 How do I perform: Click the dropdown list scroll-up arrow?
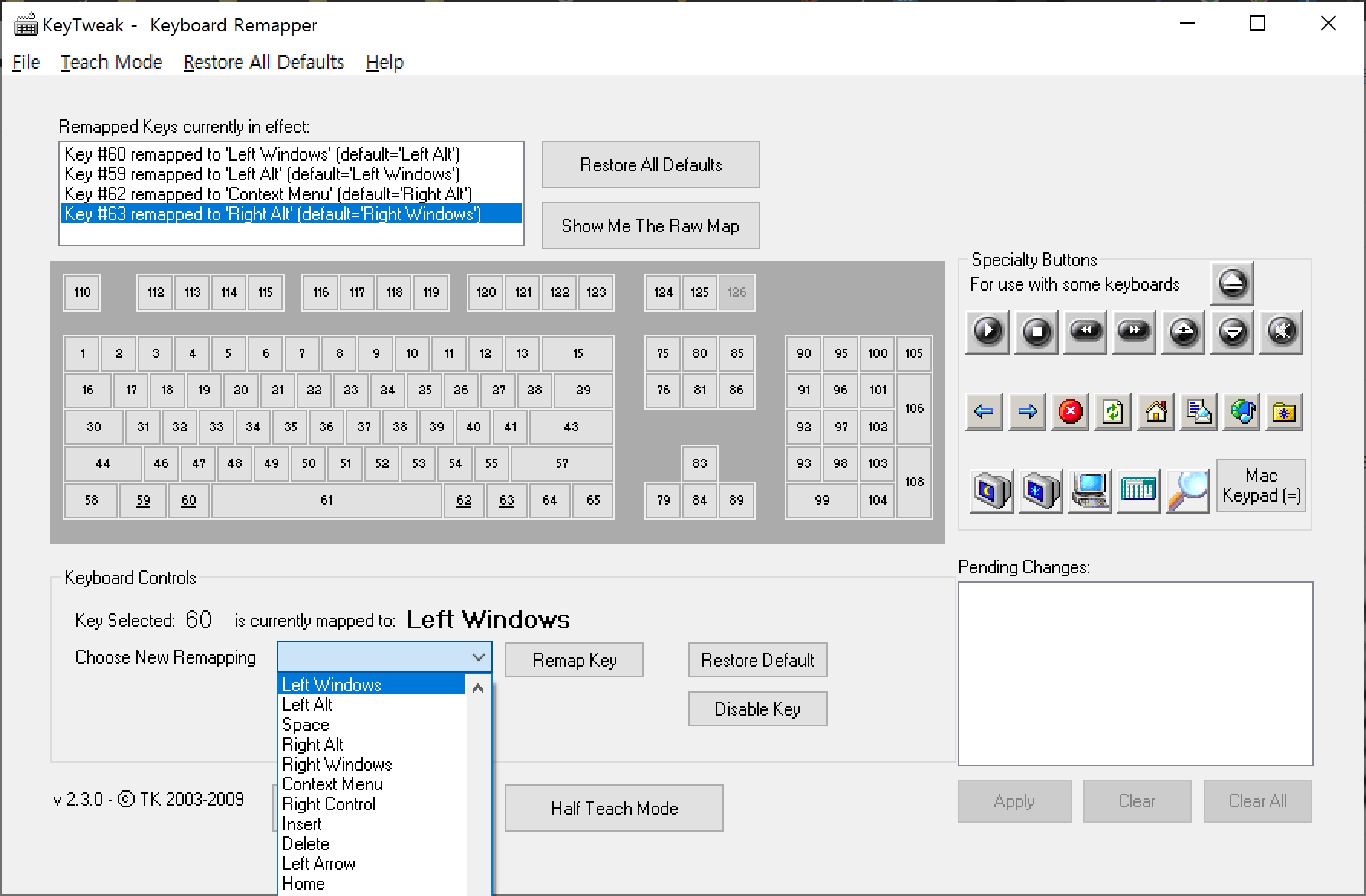pyautogui.click(x=478, y=688)
